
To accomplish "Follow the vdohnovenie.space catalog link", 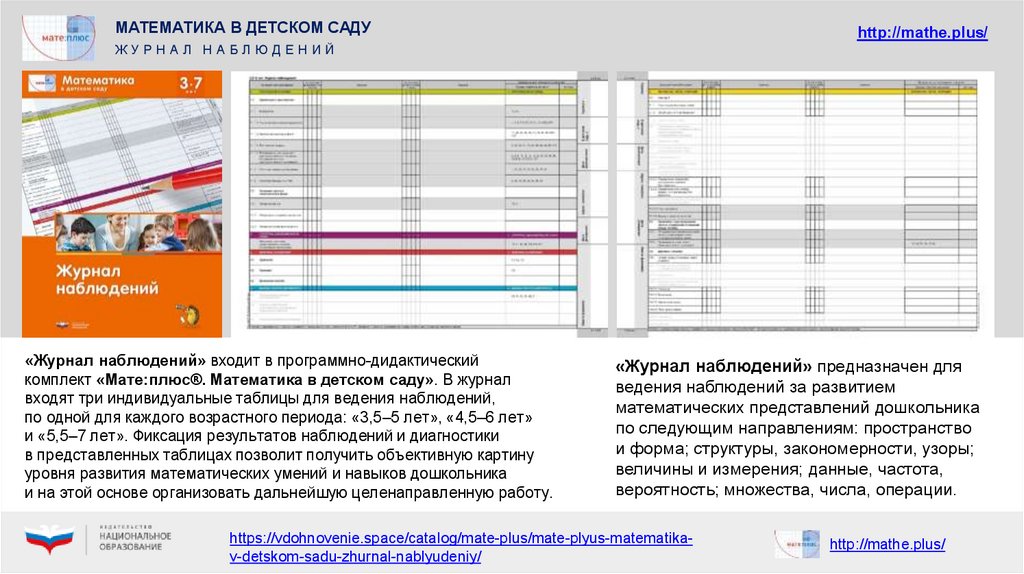I will pos(460,547).
